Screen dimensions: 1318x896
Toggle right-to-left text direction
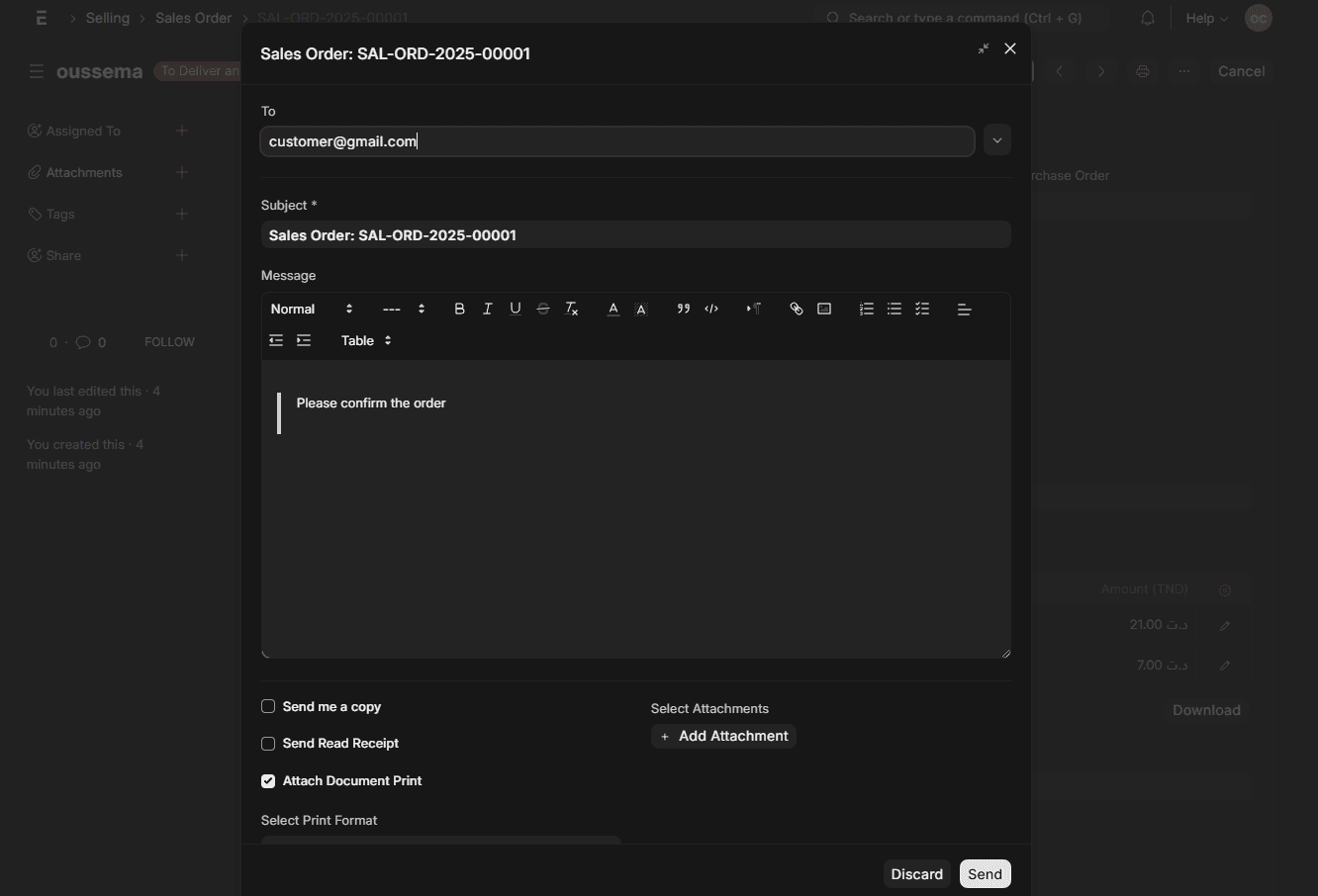tap(754, 310)
